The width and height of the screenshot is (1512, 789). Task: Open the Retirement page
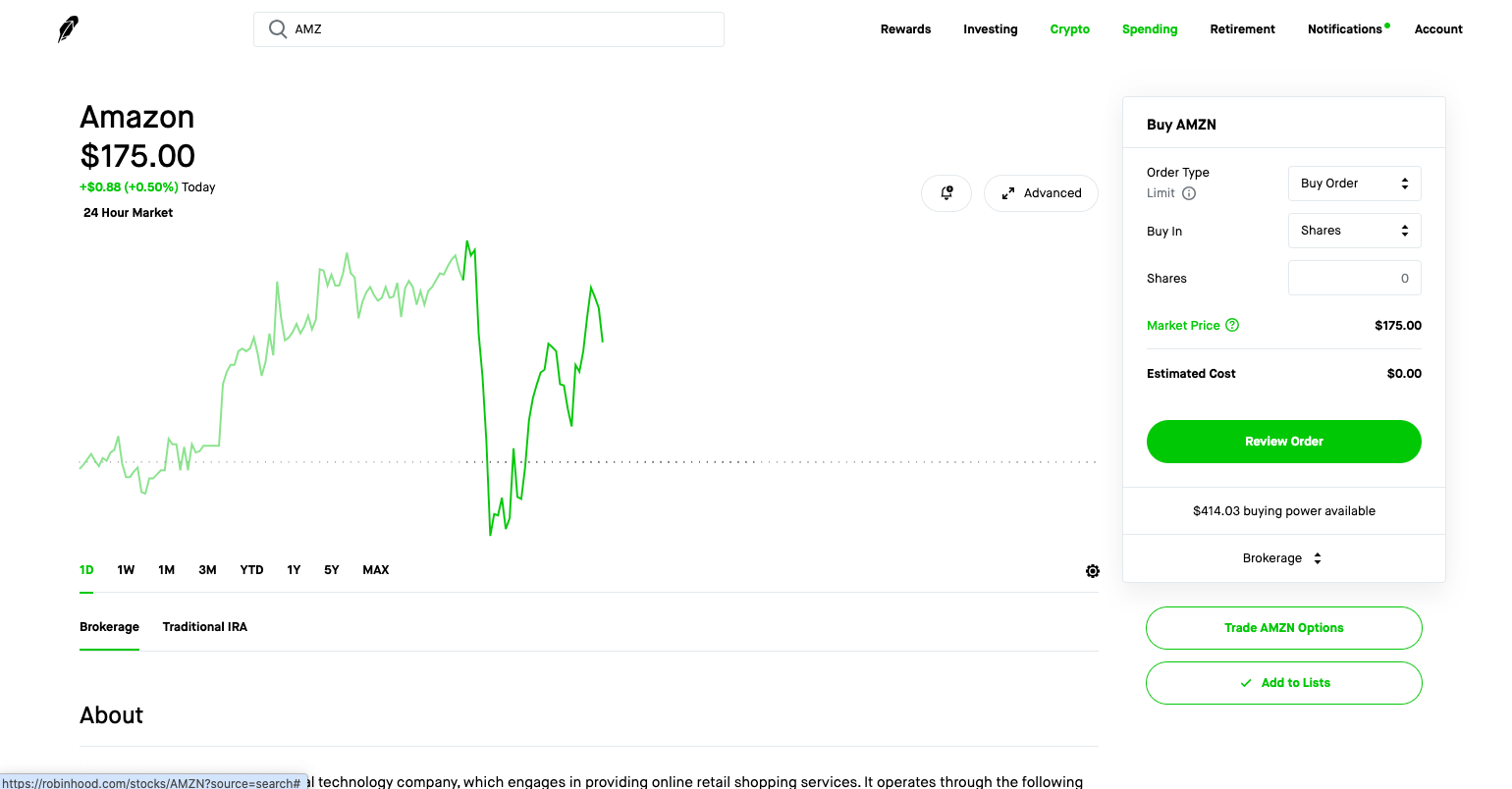coord(1243,29)
